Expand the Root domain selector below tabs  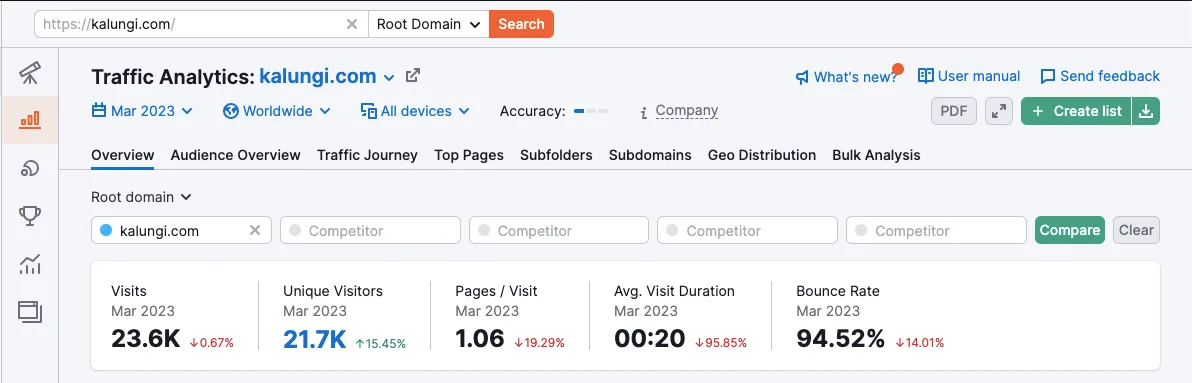click(x=141, y=197)
